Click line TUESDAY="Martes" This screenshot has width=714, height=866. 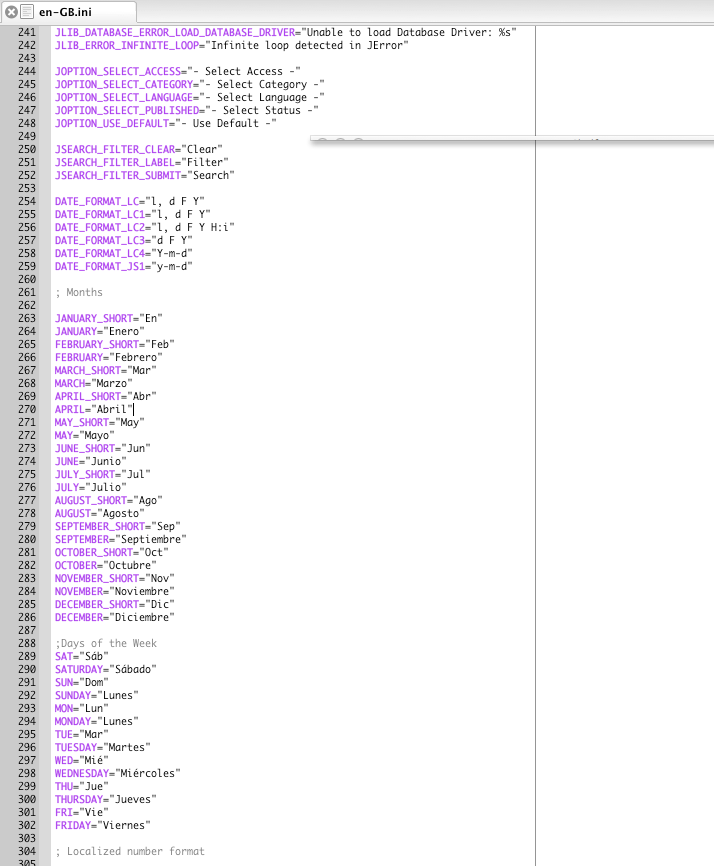[102, 747]
